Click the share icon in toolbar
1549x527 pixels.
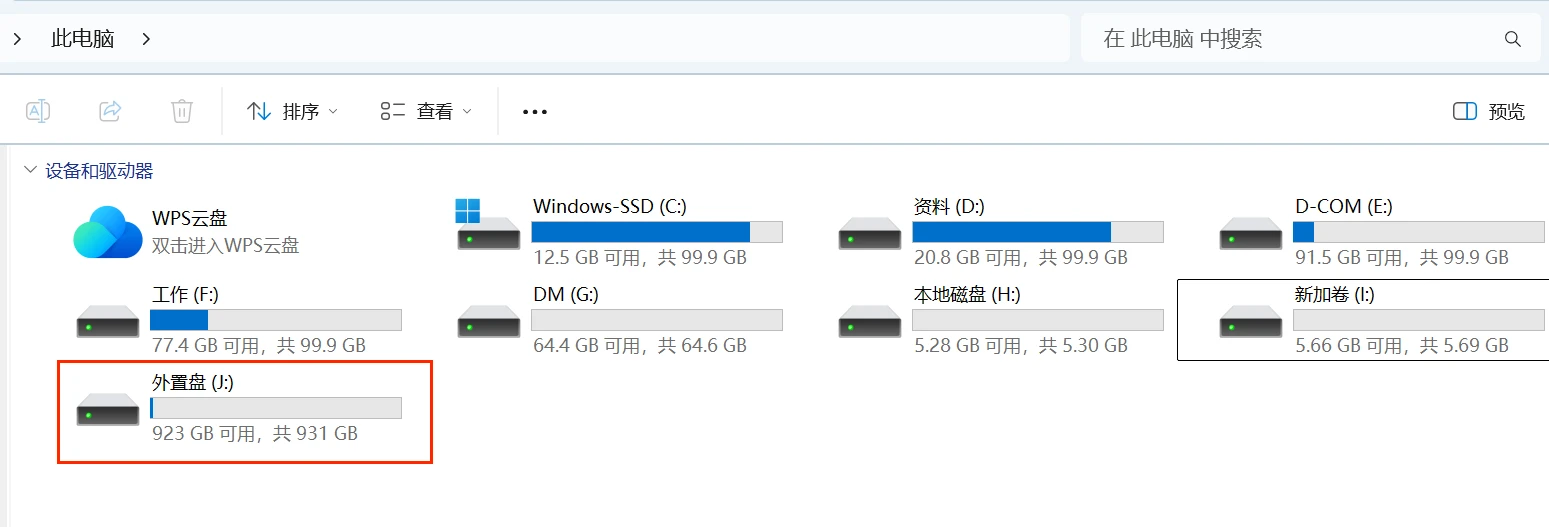pos(110,111)
